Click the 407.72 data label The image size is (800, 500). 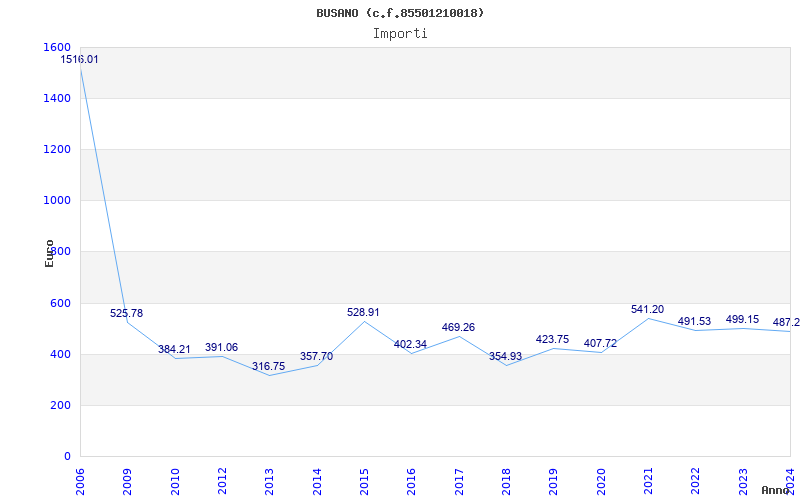pos(600,343)
